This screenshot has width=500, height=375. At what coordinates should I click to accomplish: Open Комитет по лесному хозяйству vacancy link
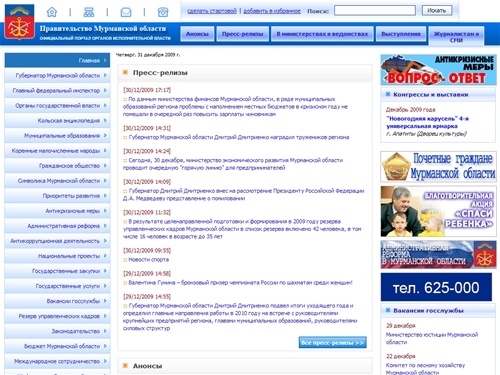425,369
